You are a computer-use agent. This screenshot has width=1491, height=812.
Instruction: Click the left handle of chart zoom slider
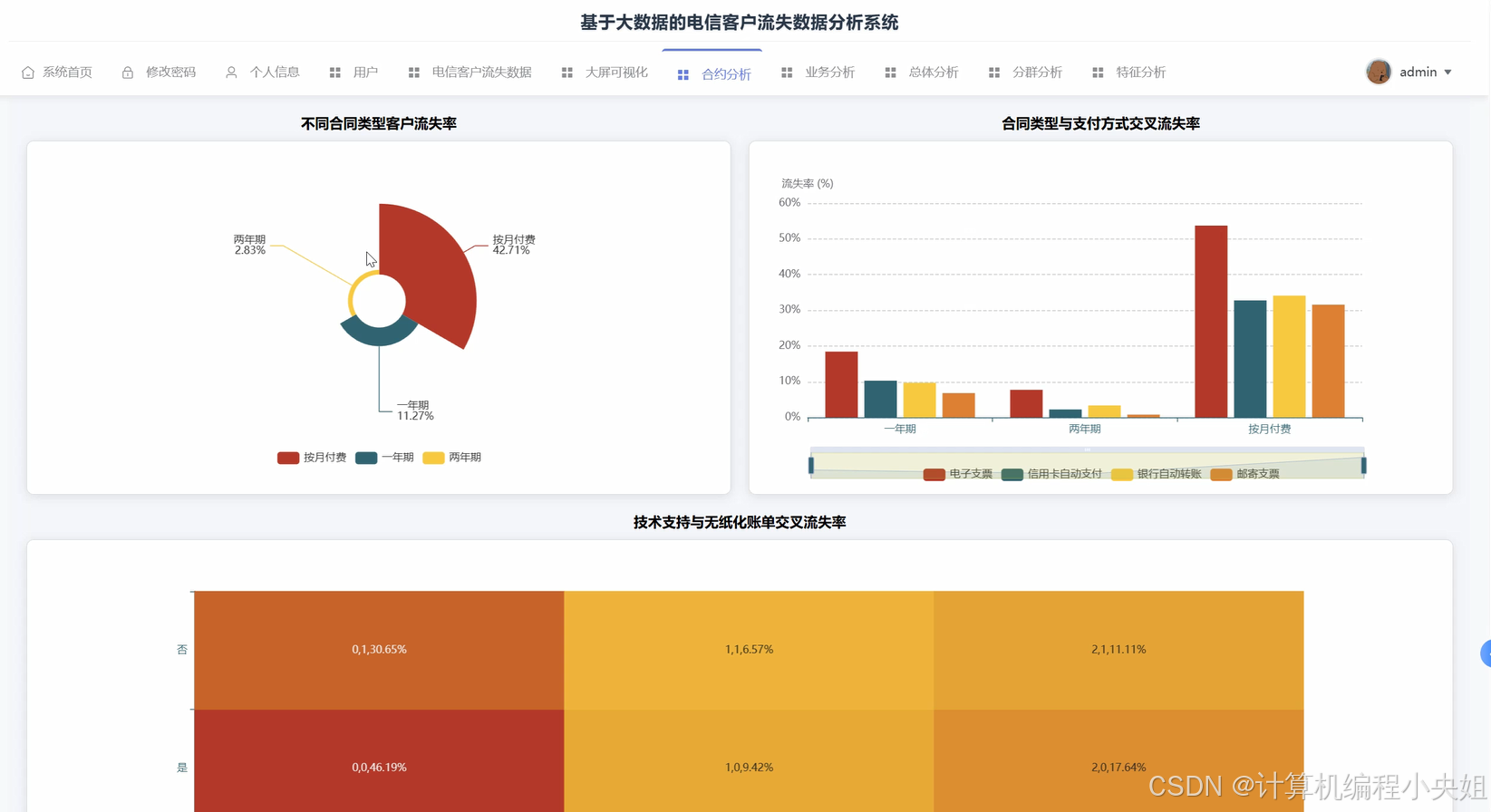coord(811,466)
